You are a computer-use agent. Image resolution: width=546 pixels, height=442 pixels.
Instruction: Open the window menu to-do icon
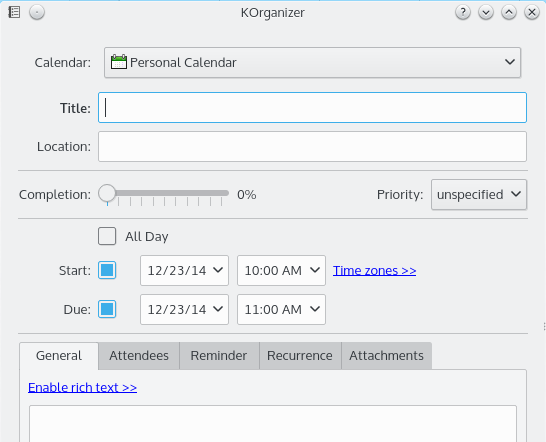click(x=14, y=12)
